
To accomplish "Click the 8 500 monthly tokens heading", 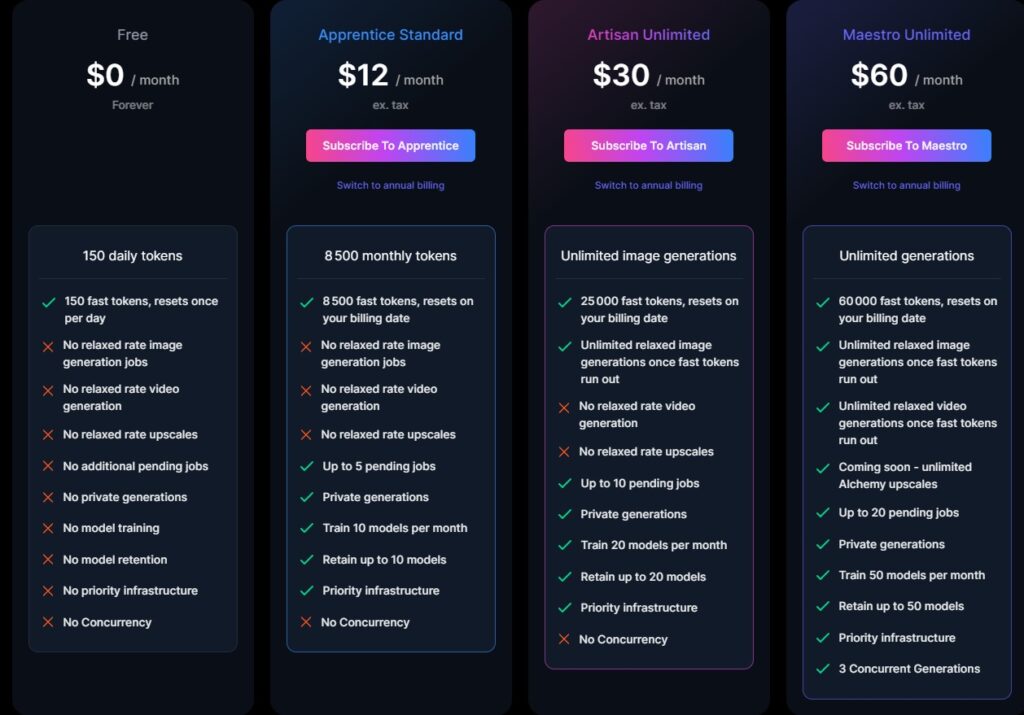I will coord(391,256).
